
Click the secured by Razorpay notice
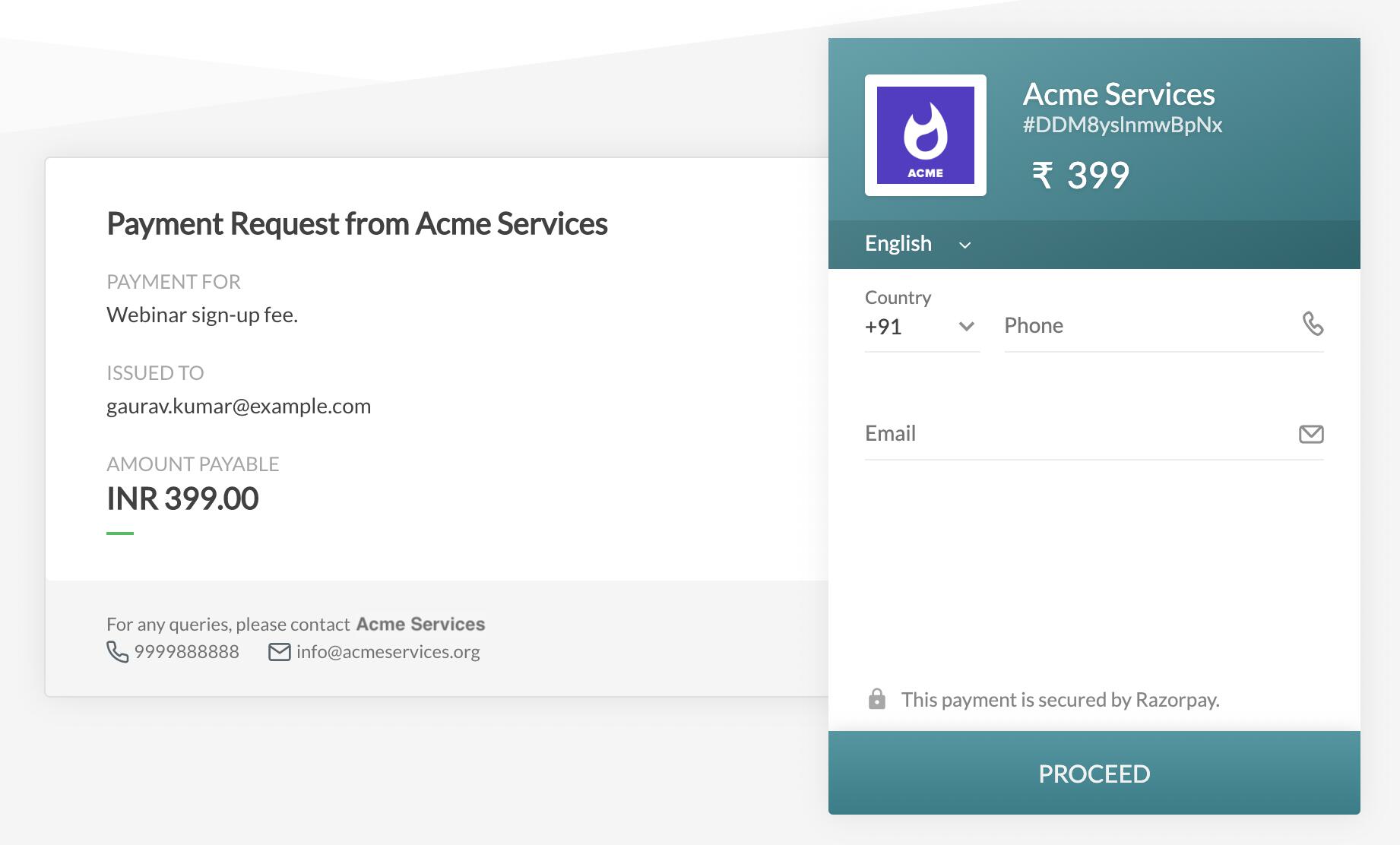click(x=1060, y=699)
